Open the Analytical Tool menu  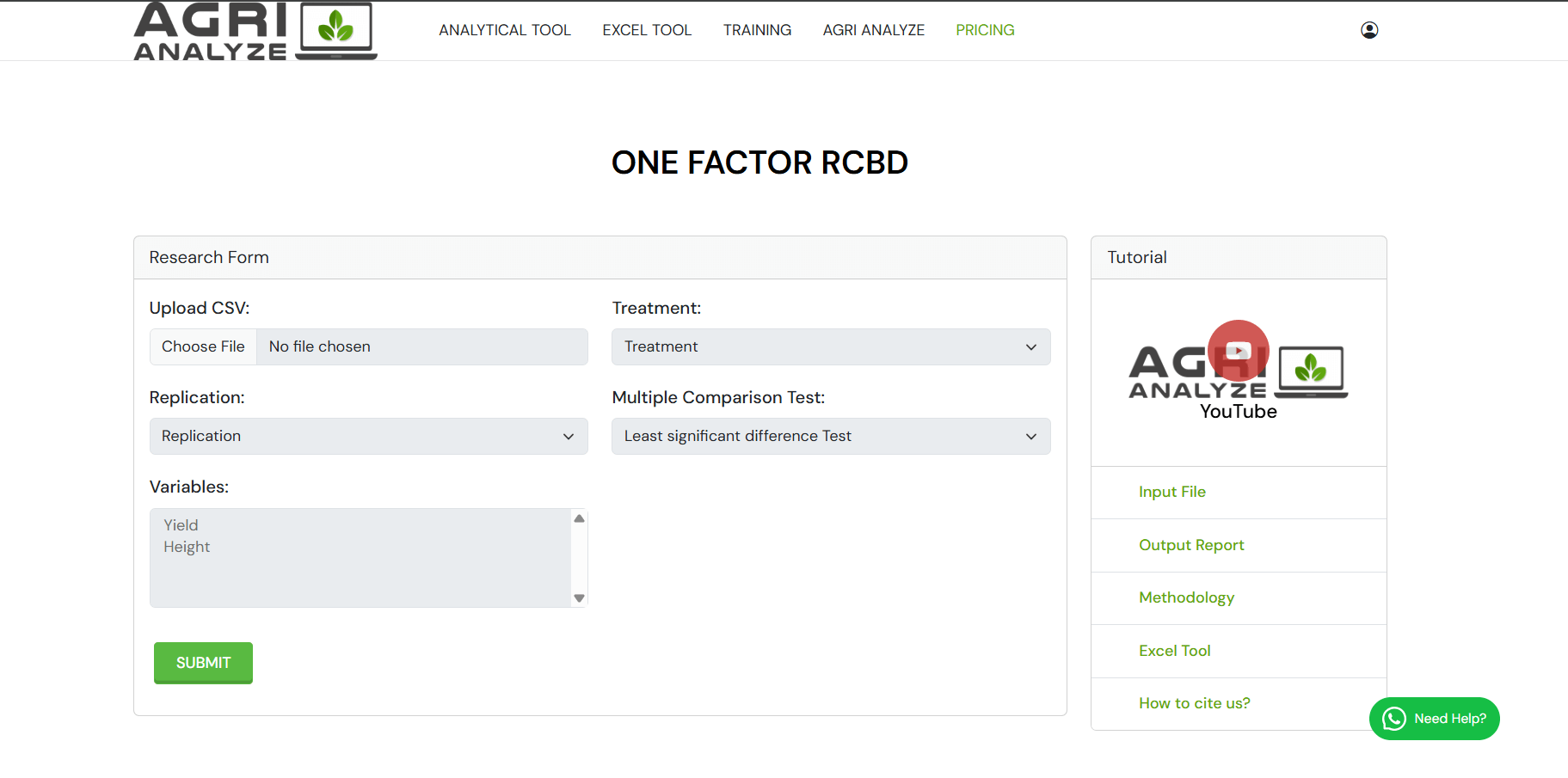[x=504, y=30]
